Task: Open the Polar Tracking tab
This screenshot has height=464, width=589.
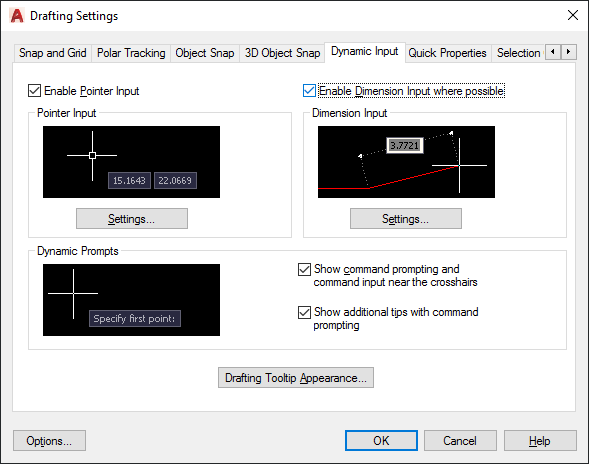Action: (x=131, y=53)
